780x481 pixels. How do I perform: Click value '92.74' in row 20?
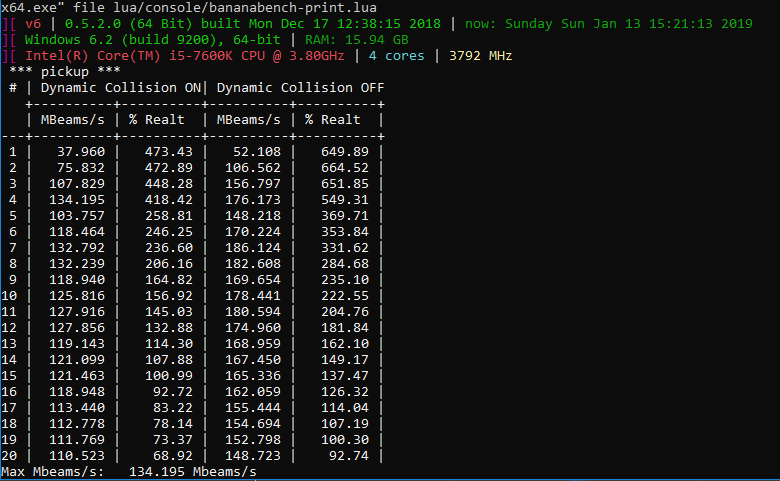349,456
